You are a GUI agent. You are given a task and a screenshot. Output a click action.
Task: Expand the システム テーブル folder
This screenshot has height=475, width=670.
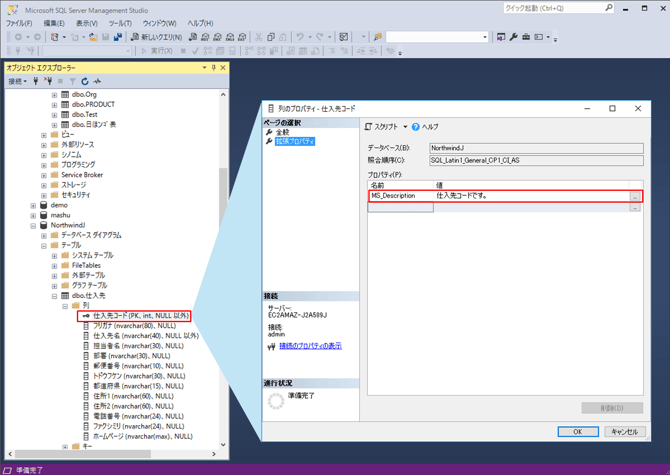55,255
